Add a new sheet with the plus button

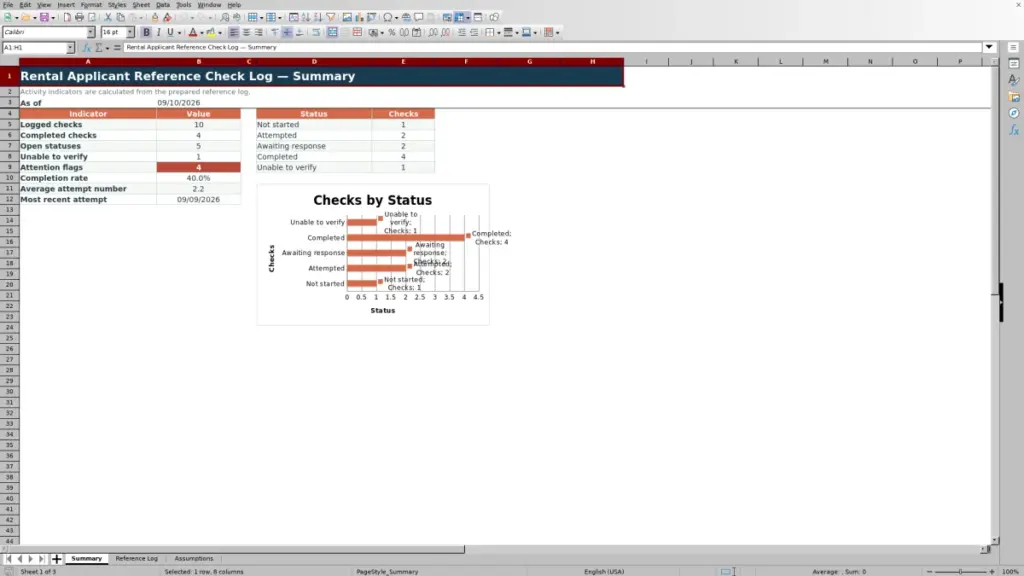click(56, 558)
